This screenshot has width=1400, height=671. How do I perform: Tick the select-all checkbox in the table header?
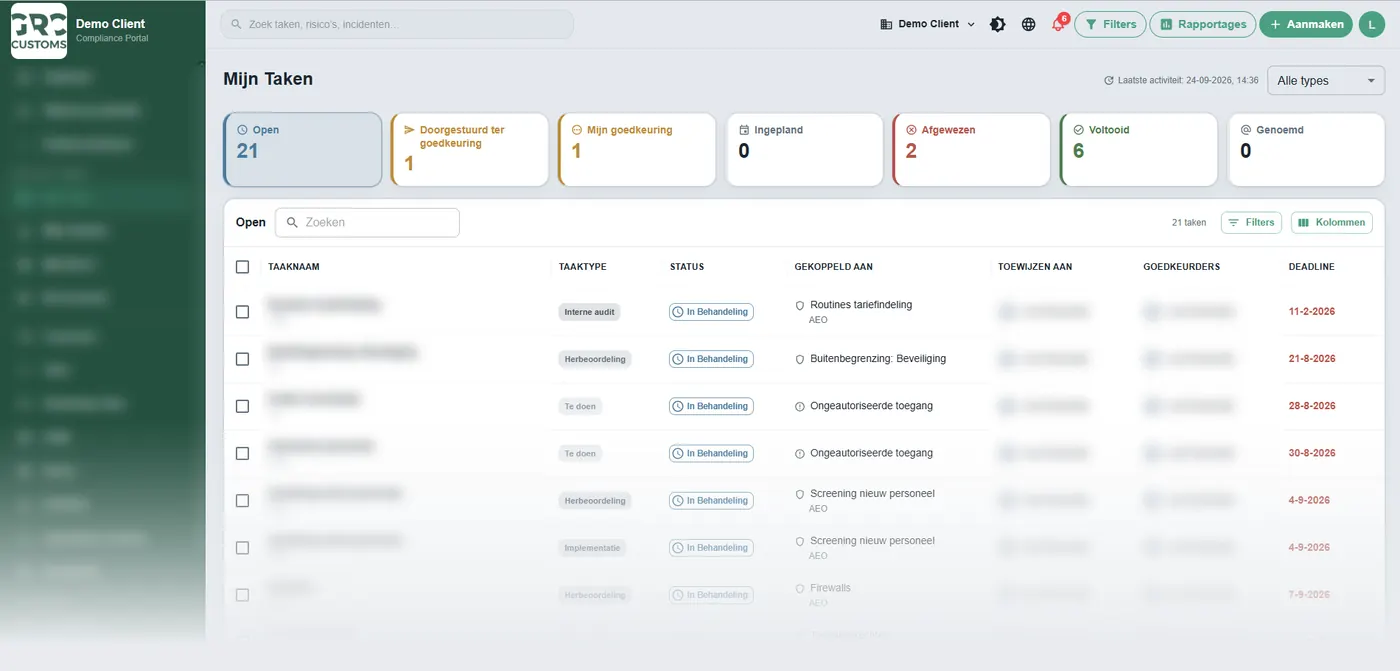point(242,267)
